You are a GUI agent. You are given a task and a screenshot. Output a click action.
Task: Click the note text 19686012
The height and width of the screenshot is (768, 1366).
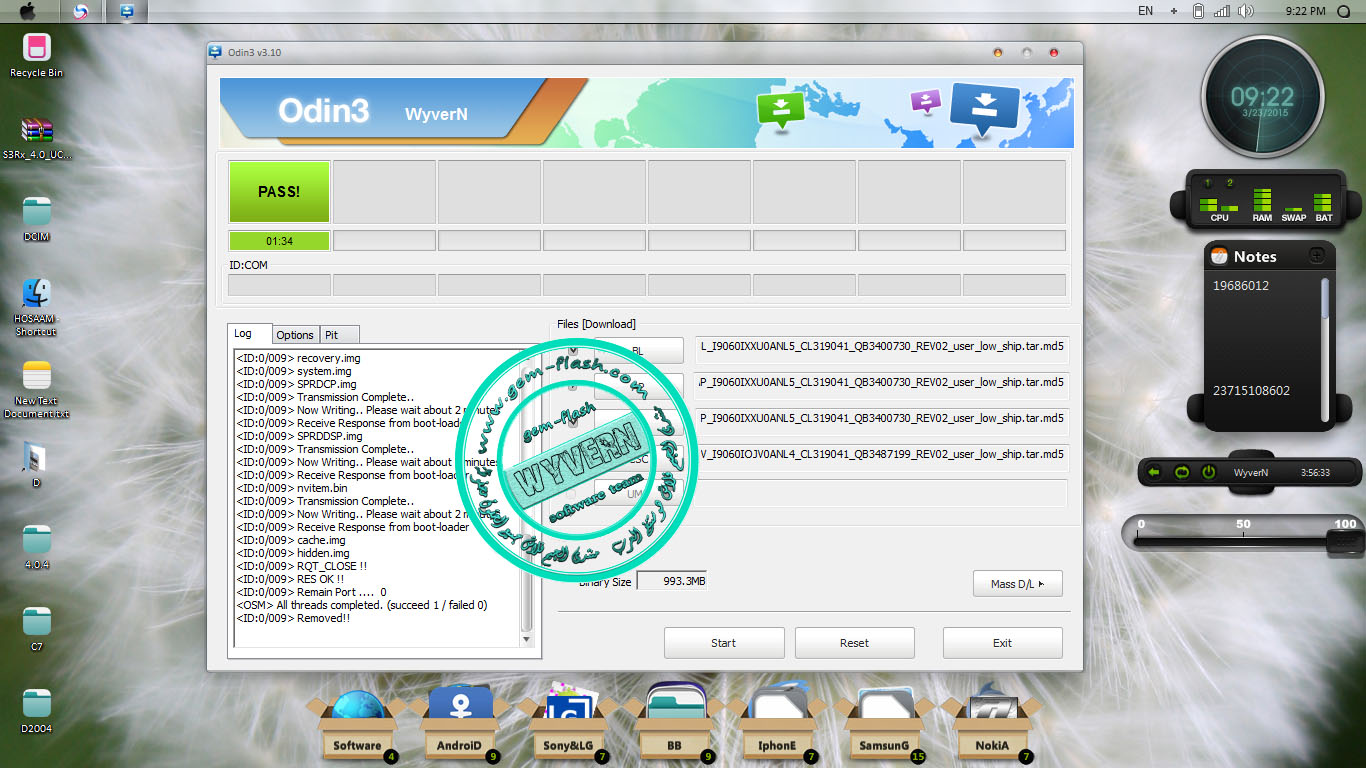1241,286
